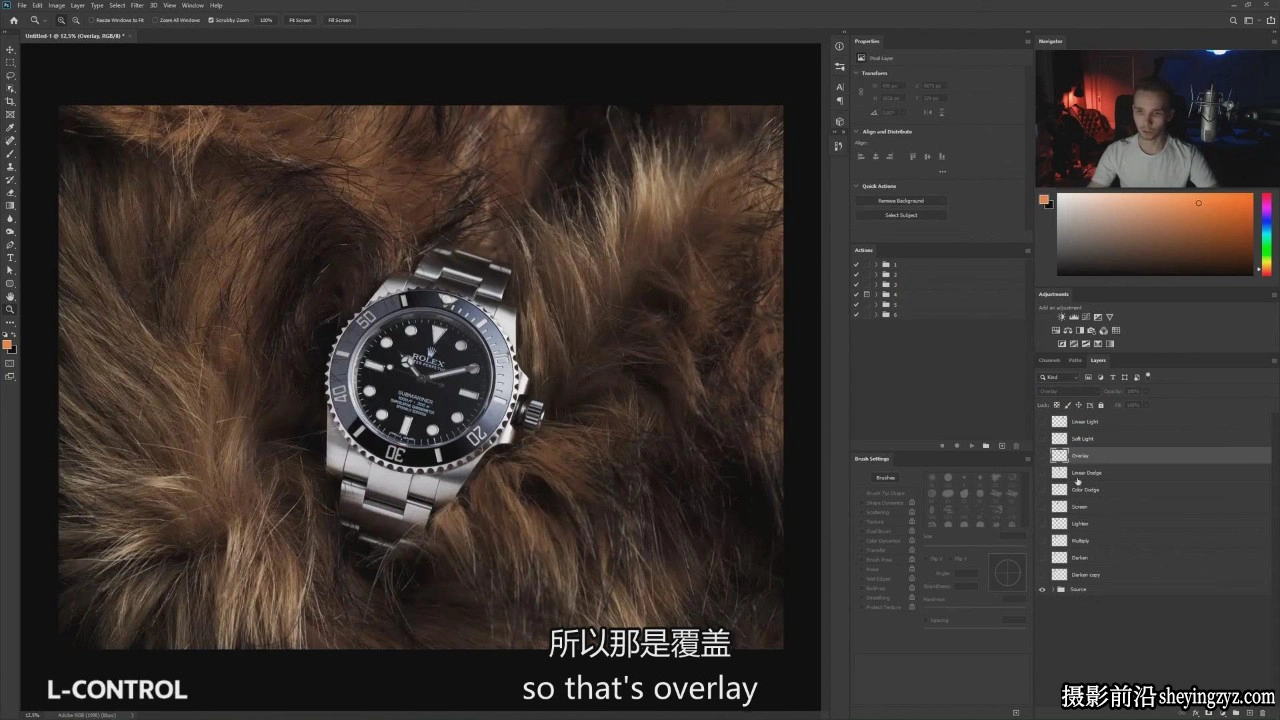Select the Color Dodge layer
The image size is (1280, 720).
1155,490
